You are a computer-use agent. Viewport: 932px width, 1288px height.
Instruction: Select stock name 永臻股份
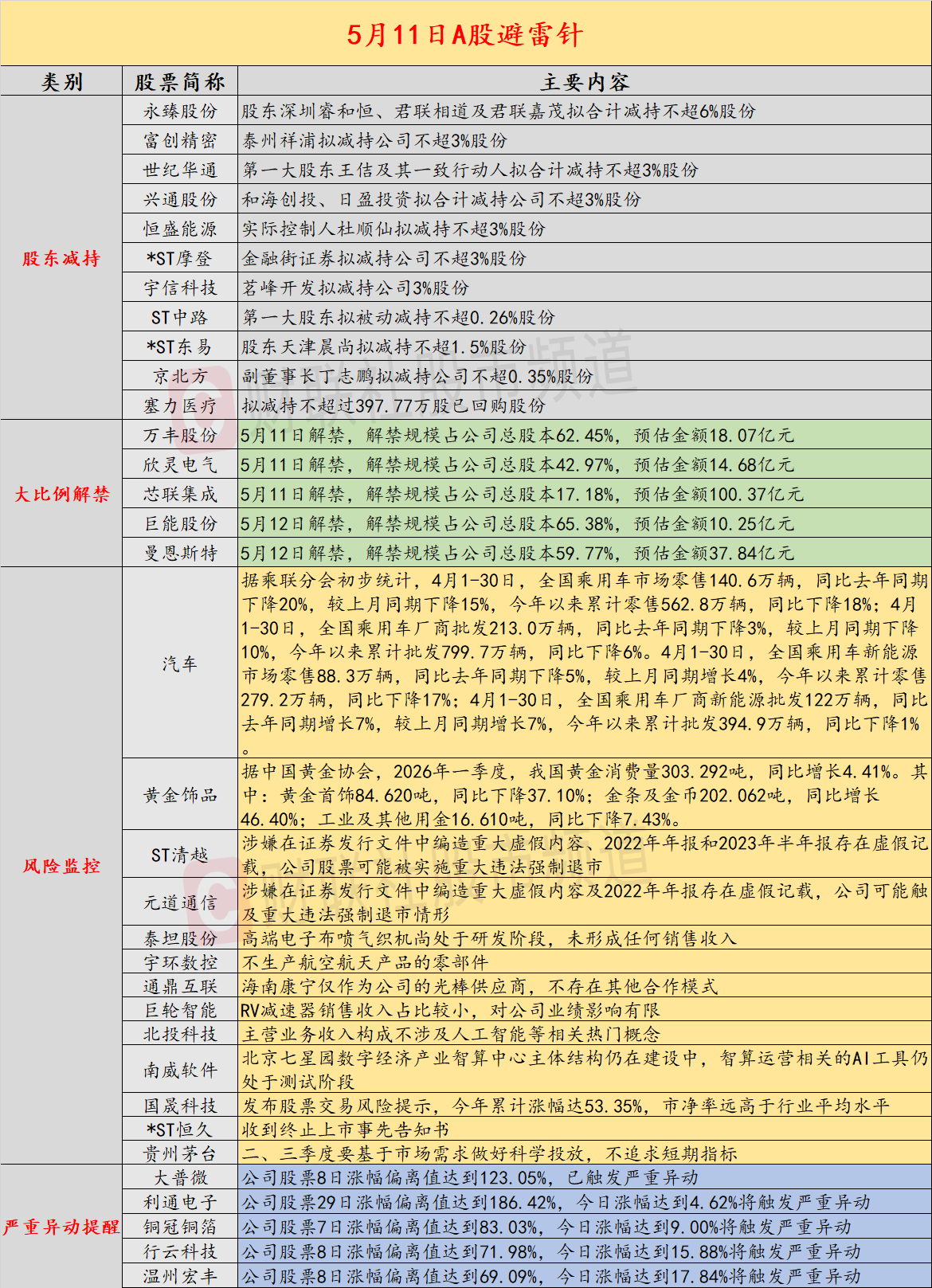pos(180,112)
